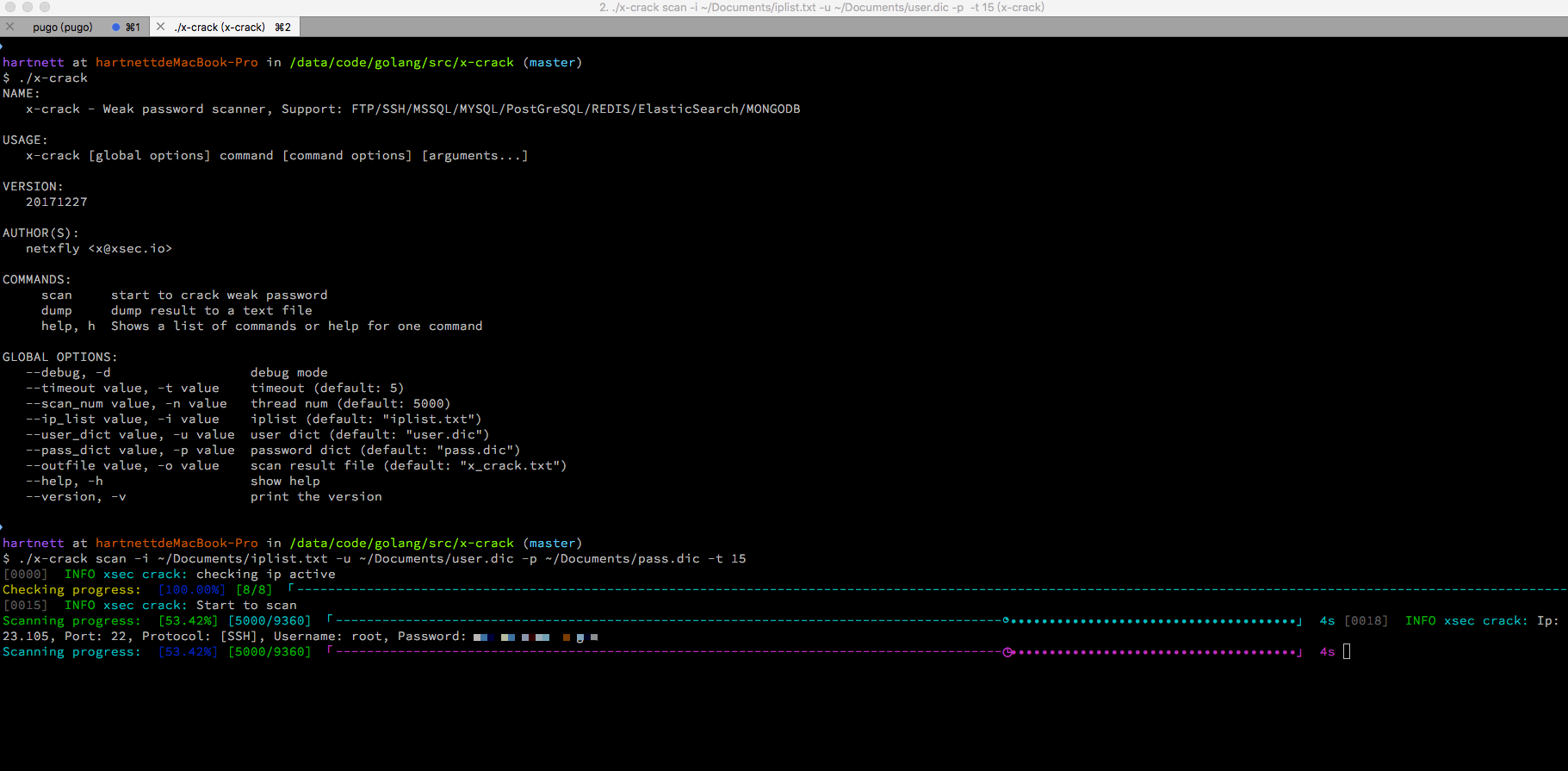
Task: Click the '[0018]' log timestamp
Action: (x=1366, y=620)
